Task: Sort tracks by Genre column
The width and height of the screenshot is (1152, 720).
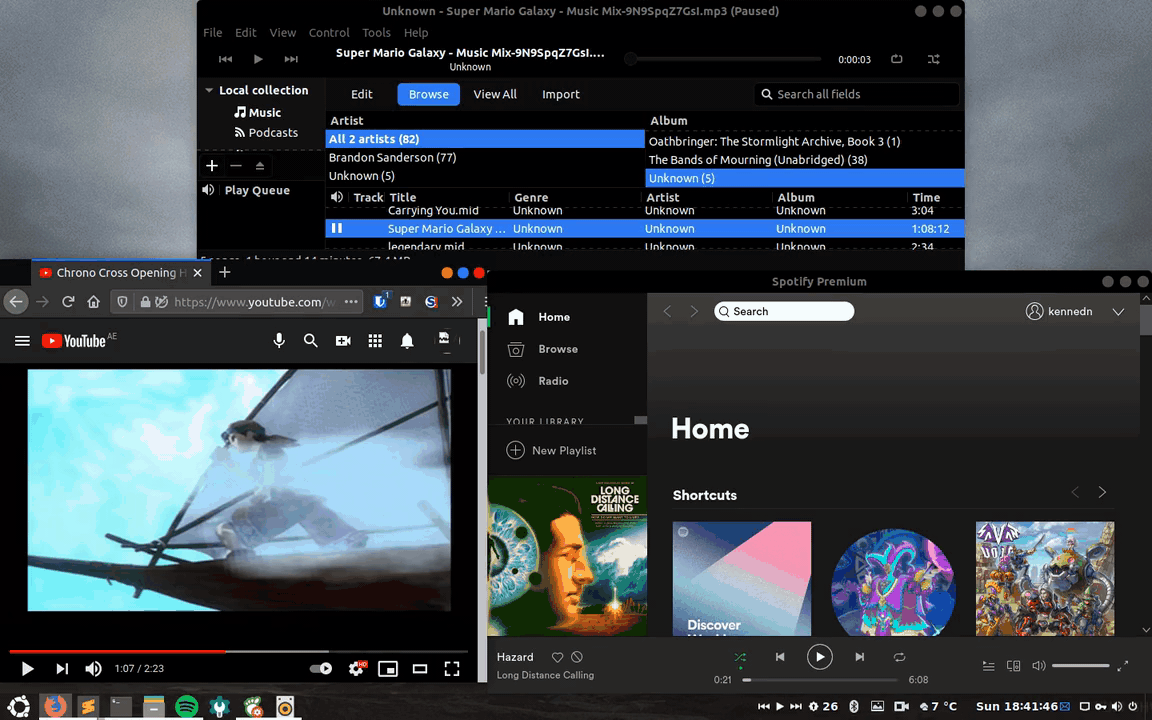Action: [531, 197]
